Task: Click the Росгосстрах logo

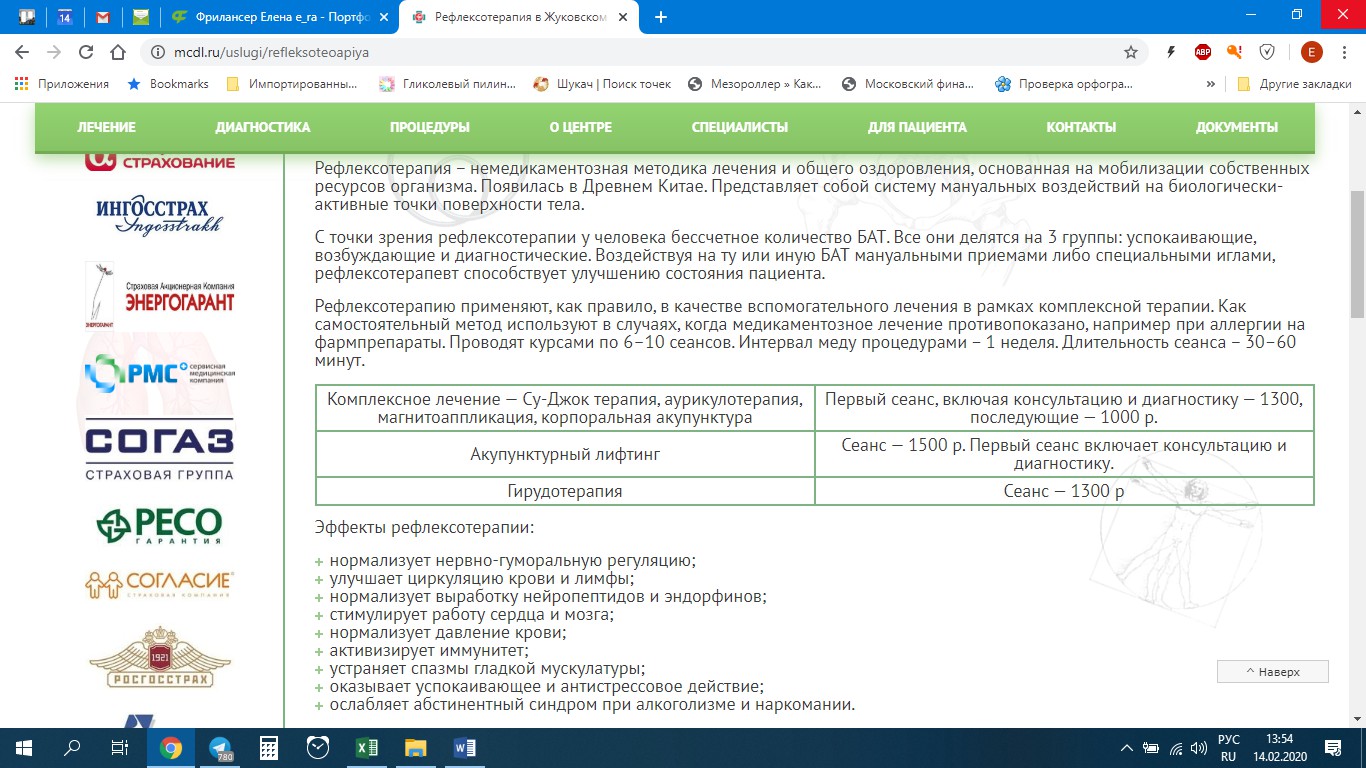Action: coord(160,658)
